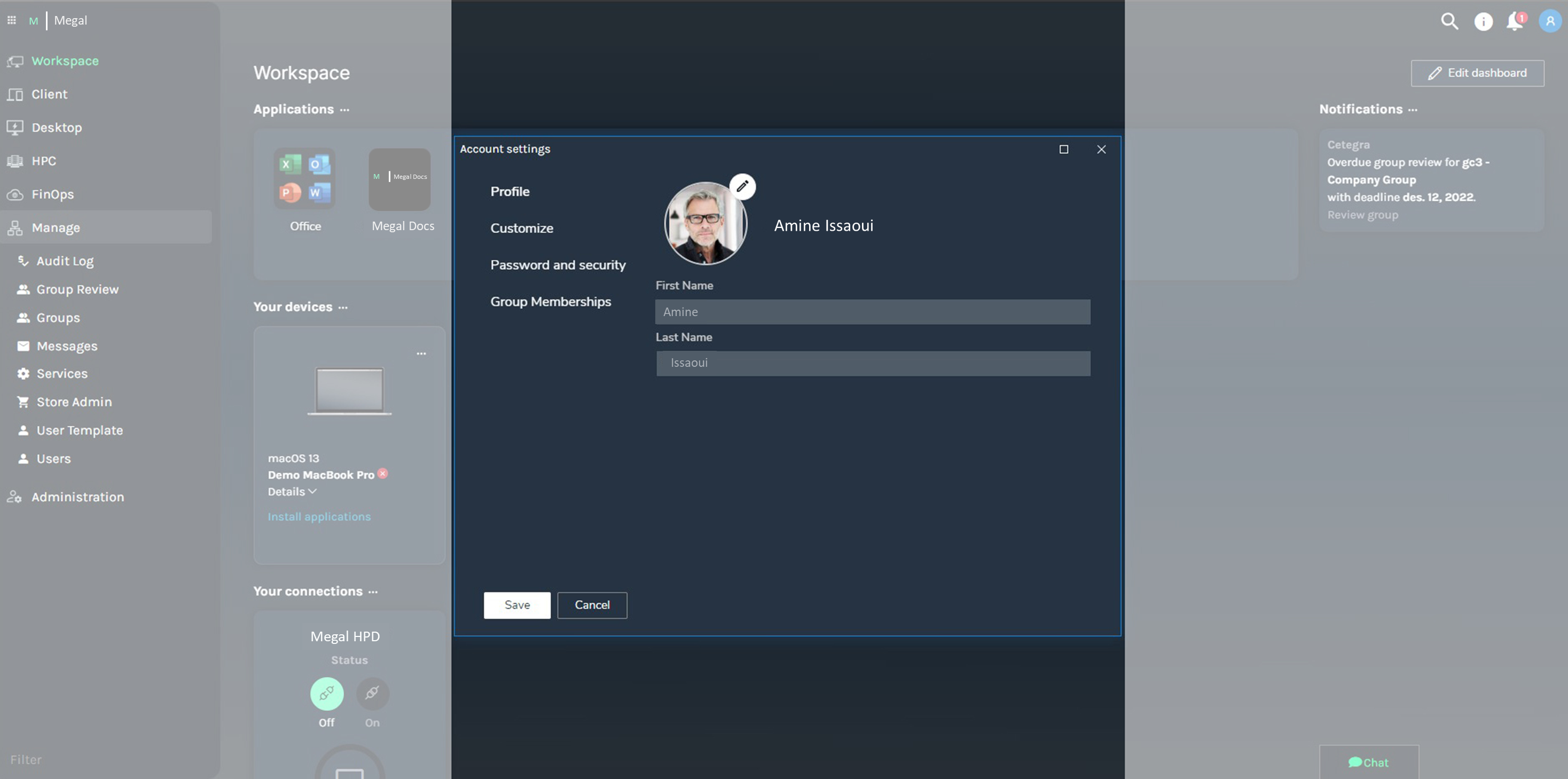Click the First Name input field

872,312
